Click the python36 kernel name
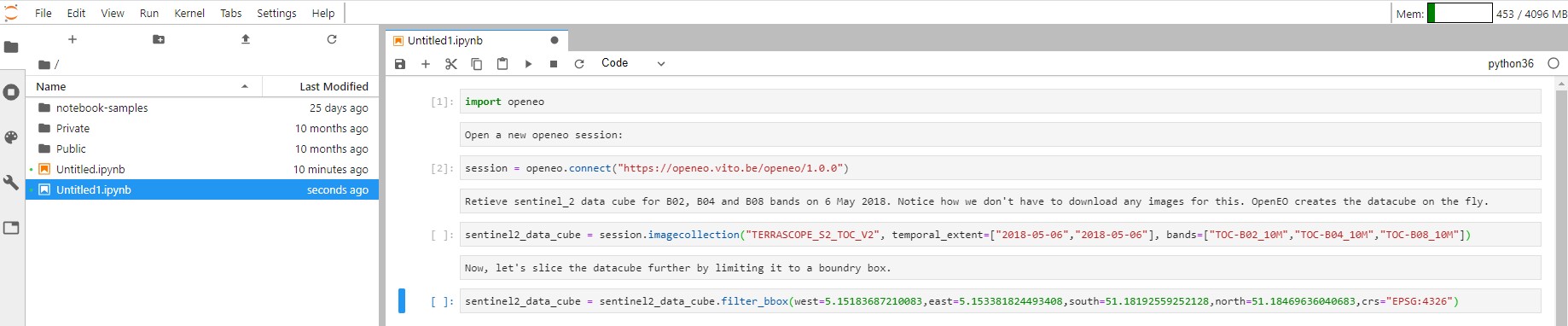Viewport: 1568px width, 326px height. (x=1510, y=63)
